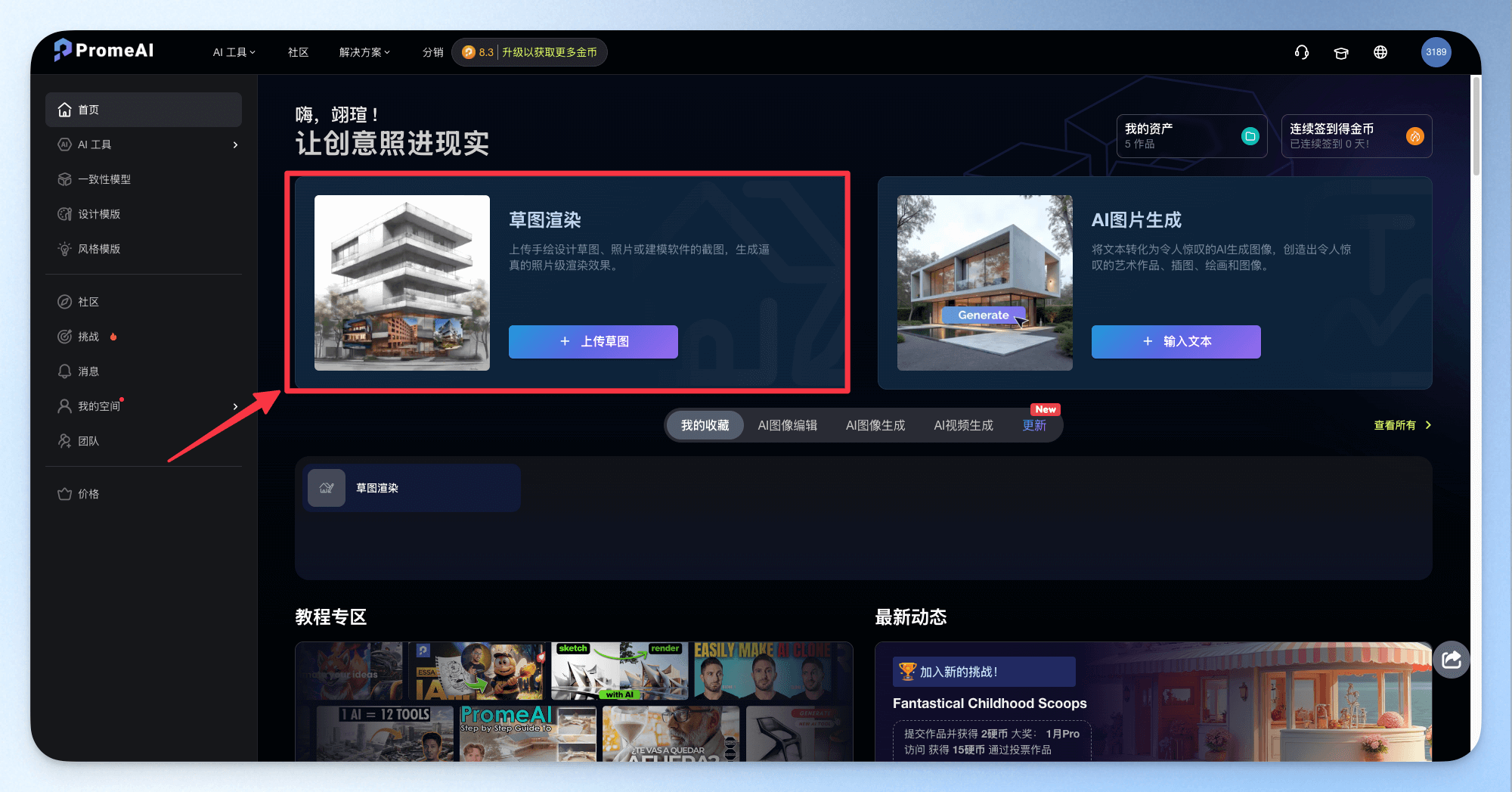
Task: Open the graduation cap tutorials icon
Action: click(1341, 52)
